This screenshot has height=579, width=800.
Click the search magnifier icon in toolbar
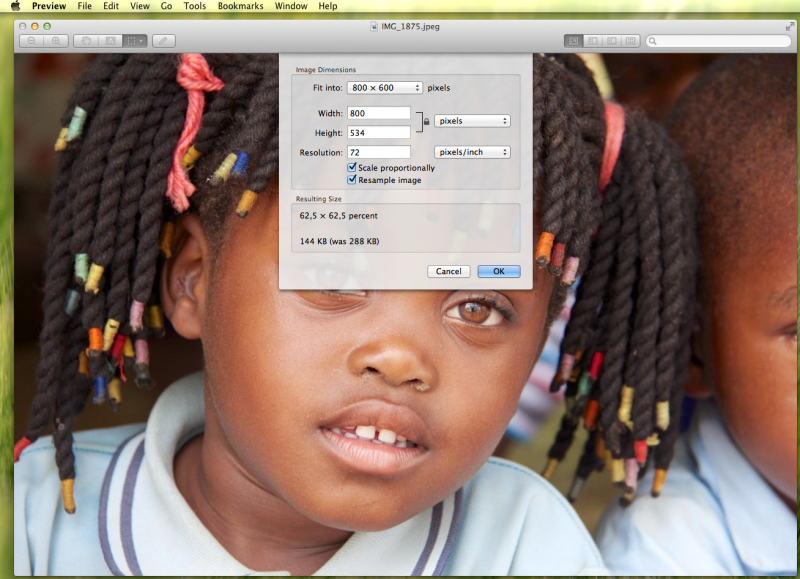click(x=653, y=41)
